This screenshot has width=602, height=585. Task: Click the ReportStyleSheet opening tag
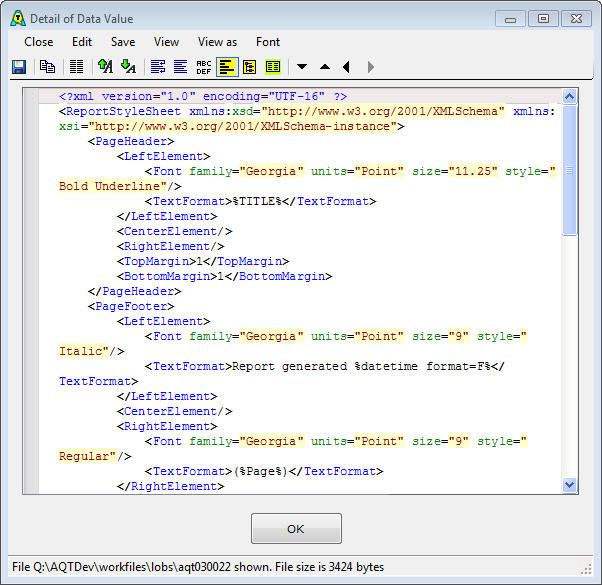[x=307, y=119]
